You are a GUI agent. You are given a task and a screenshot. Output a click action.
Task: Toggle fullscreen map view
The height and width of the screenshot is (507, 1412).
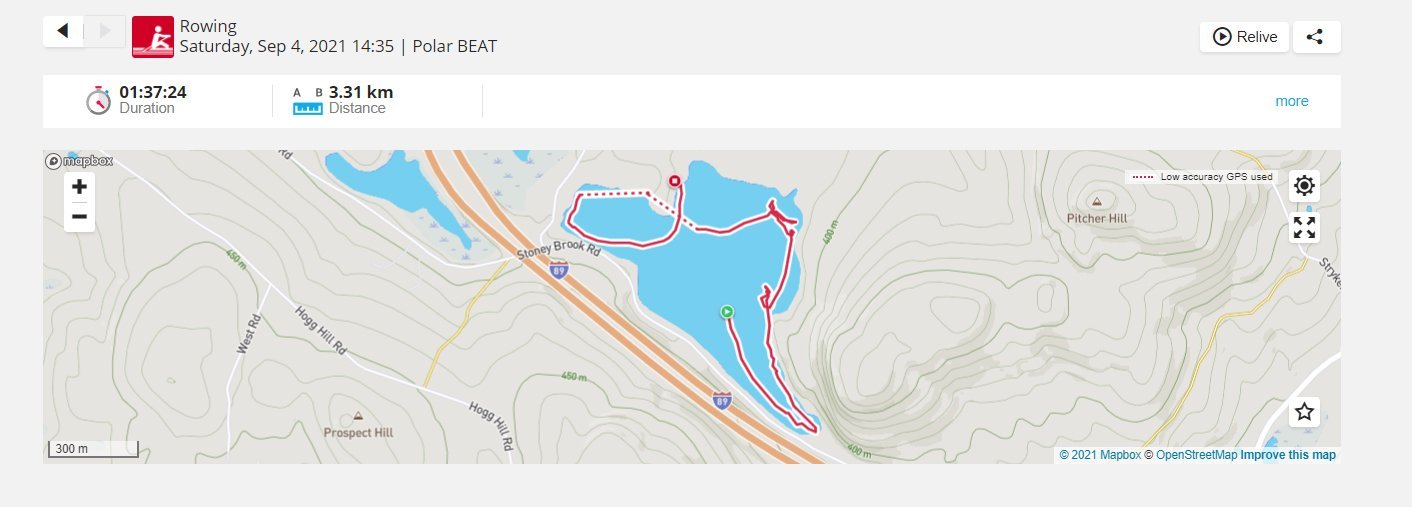1304,227
